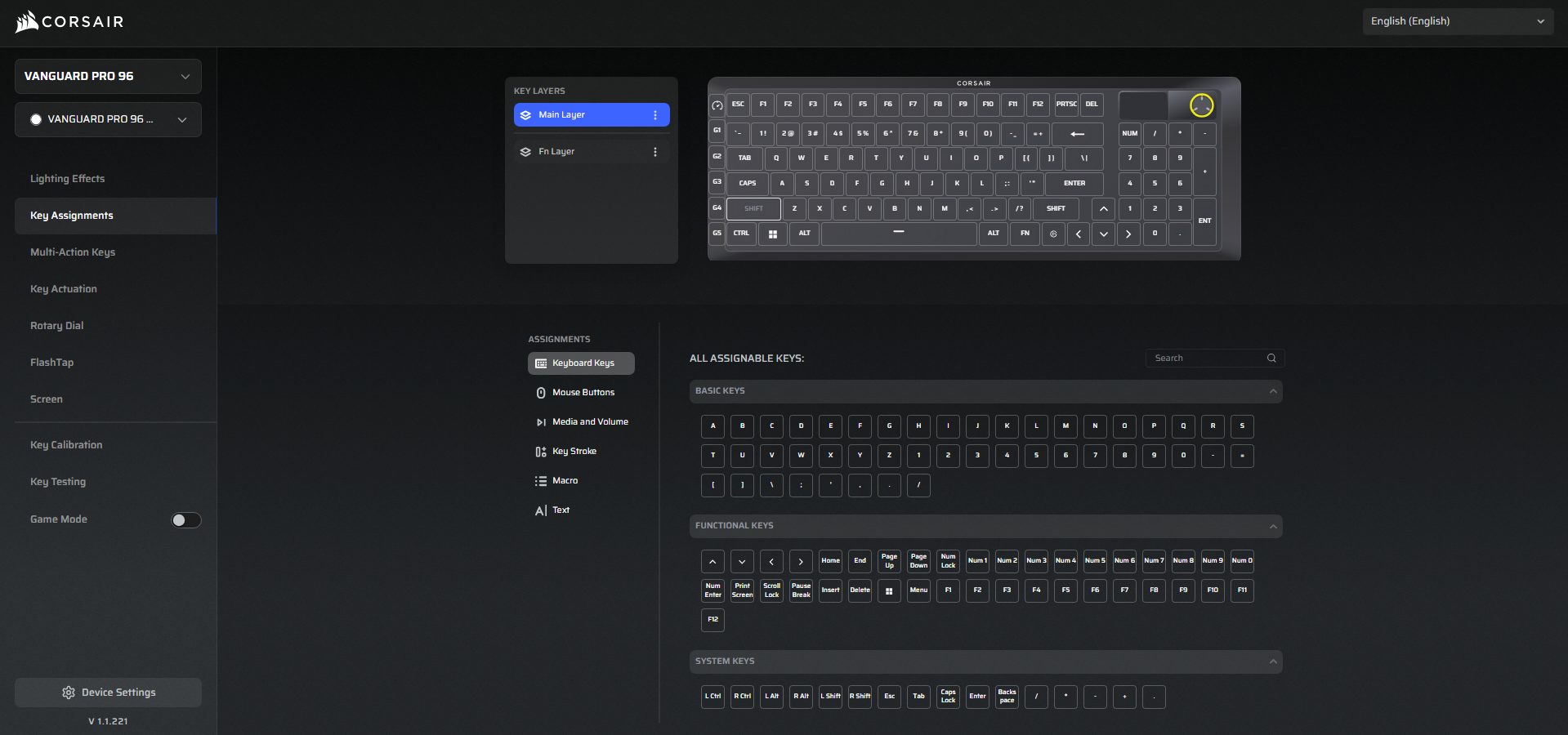
Task: Select the key right of FN on preview
Action: 1053,234
